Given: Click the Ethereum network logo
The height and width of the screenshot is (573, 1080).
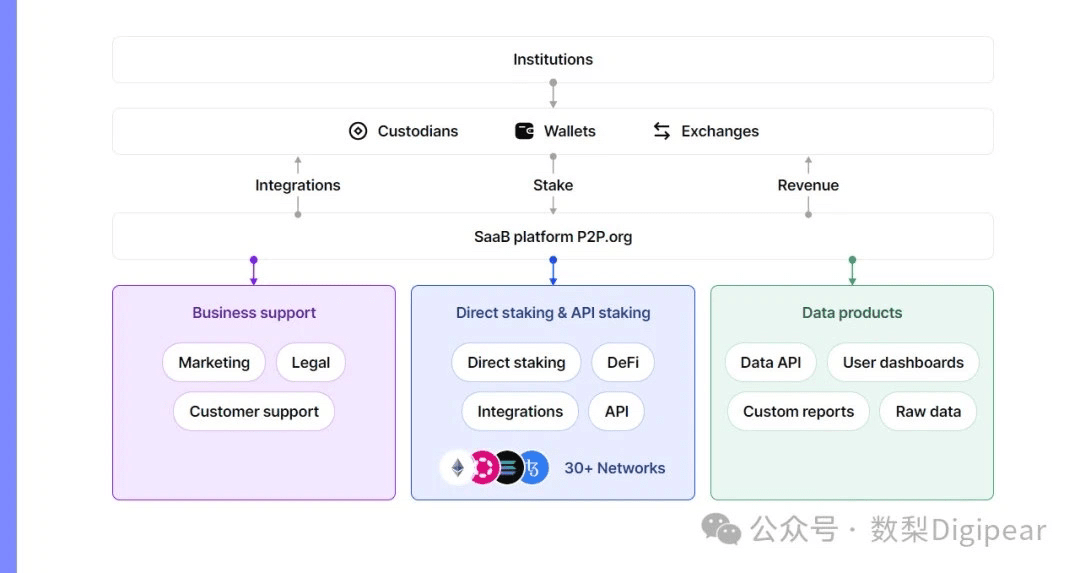Looking at the screenshot, I should (x=458, y=467).
